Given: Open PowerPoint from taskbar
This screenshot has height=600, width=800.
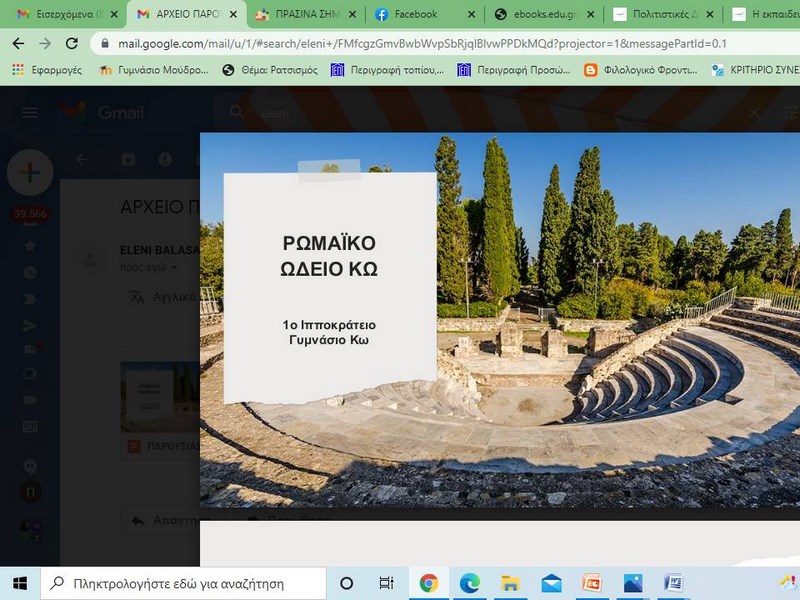Looking at the screenshot, I should tap(592, 583).
